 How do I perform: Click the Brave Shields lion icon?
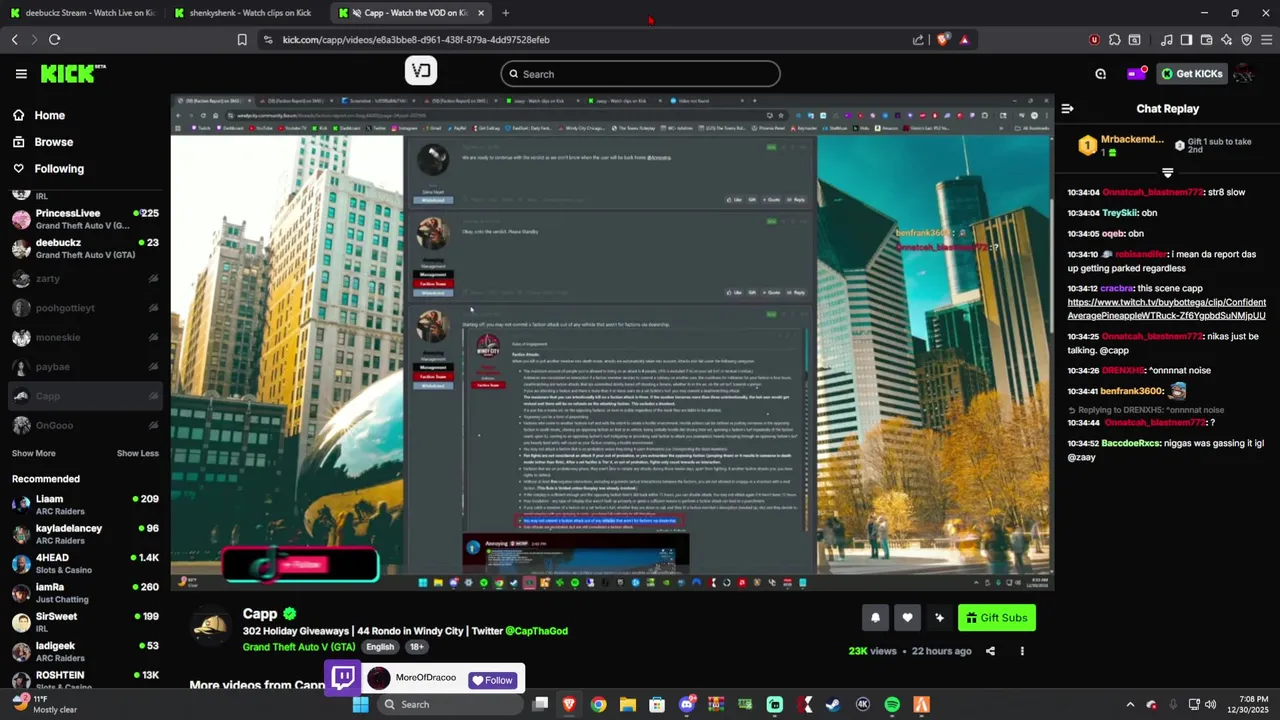click(x=945, y=40)
